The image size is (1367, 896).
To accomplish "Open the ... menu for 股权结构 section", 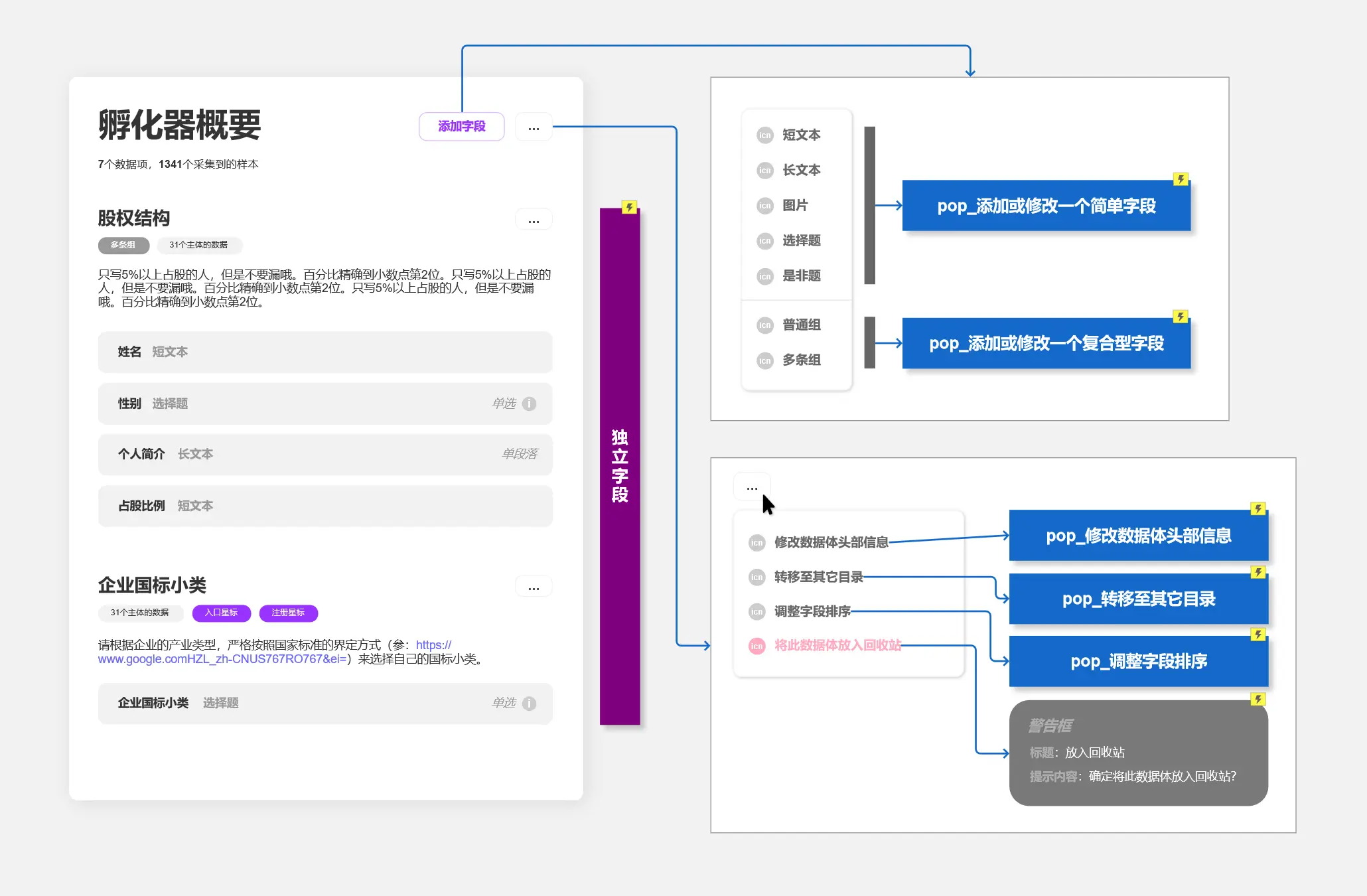I will pos(534,220).
